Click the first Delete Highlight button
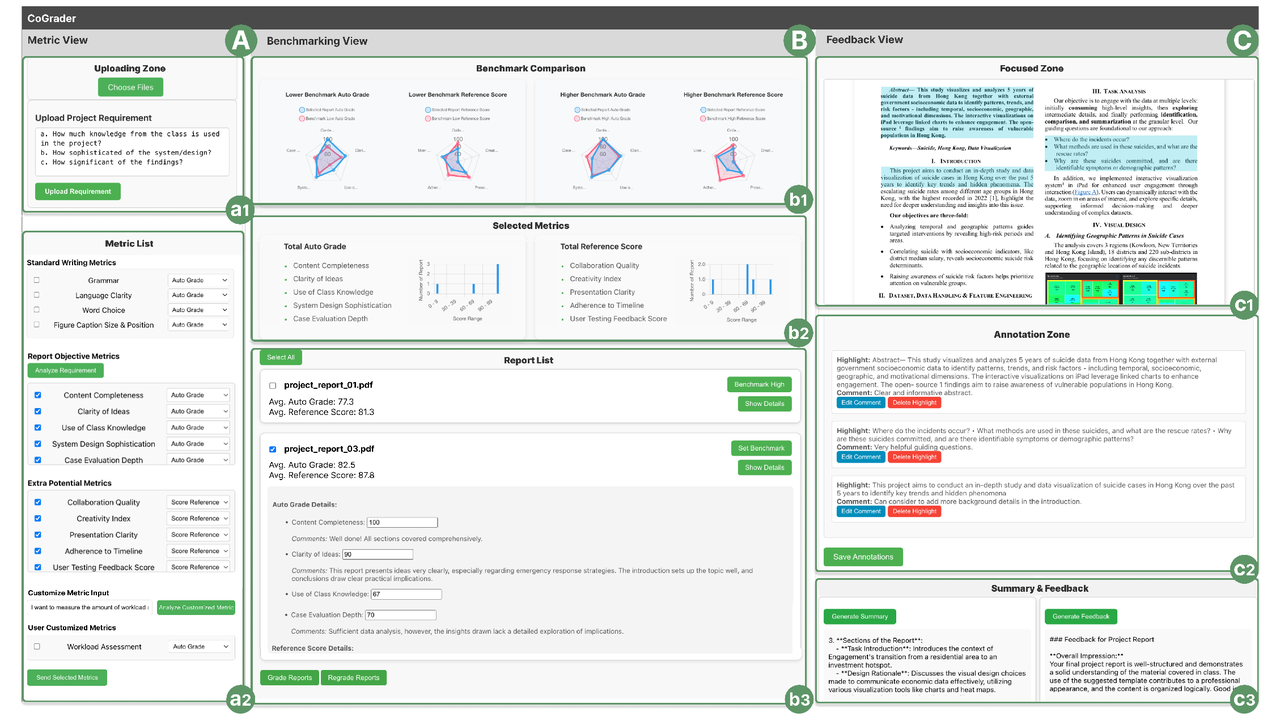Viewport: 1280px width, 721px height. [914, 402]
